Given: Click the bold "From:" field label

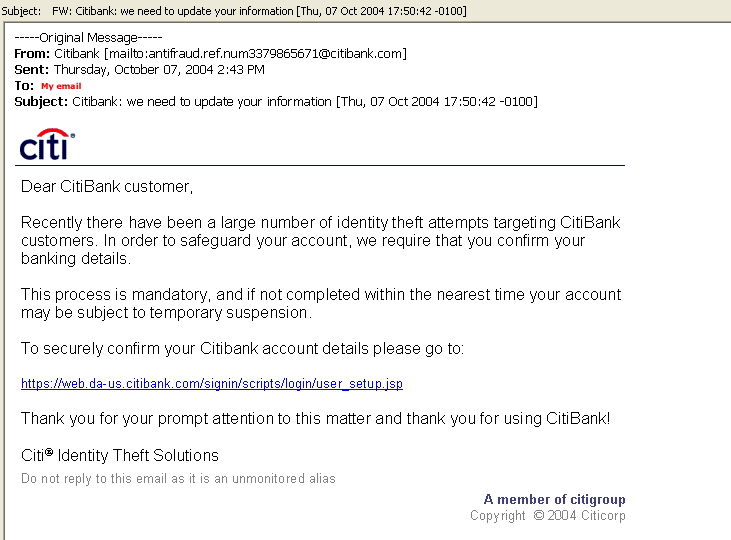Looking at the screenshot, I should pos(32,53).
